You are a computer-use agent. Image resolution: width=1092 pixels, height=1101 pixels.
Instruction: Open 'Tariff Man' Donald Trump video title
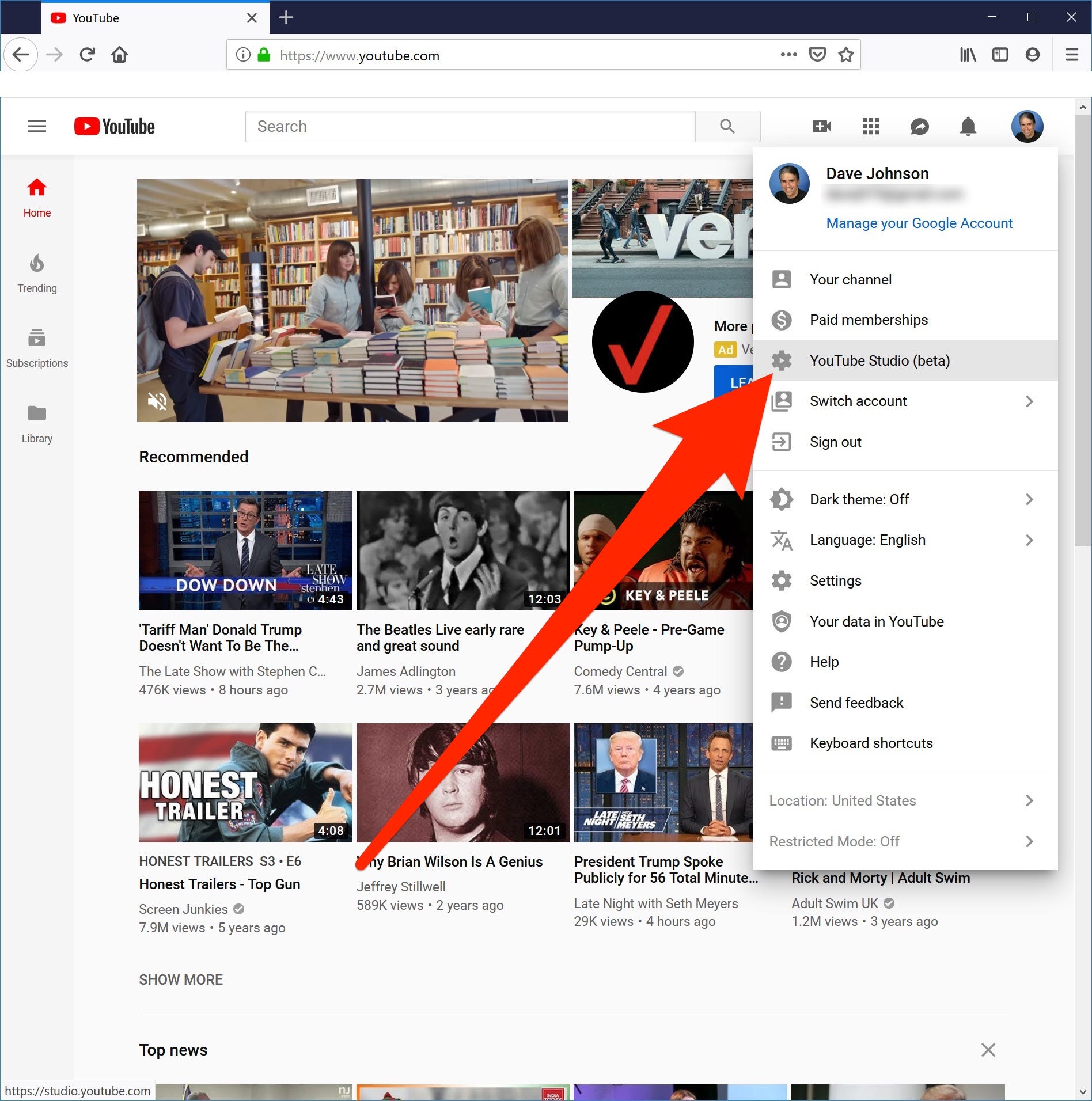[221, 637]
